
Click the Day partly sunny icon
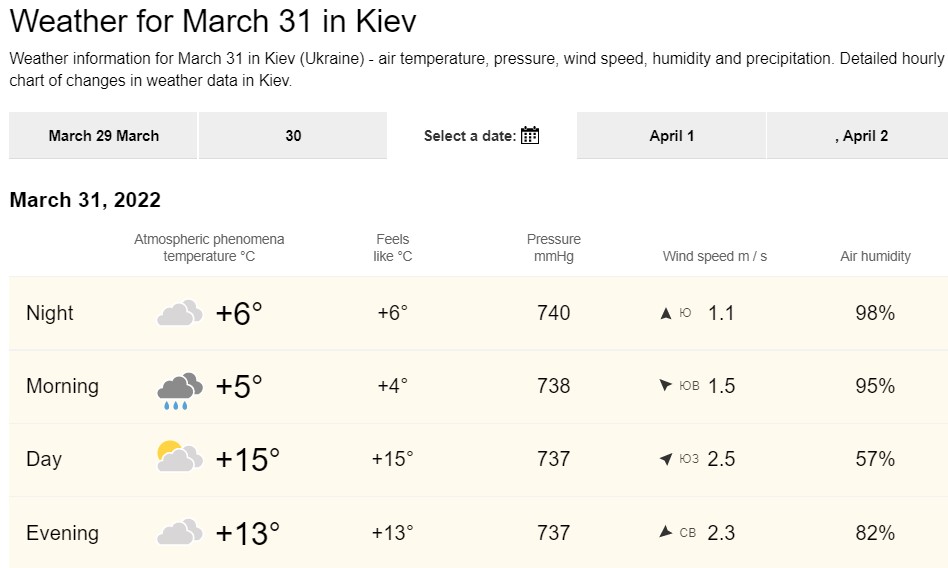(180, 458)
